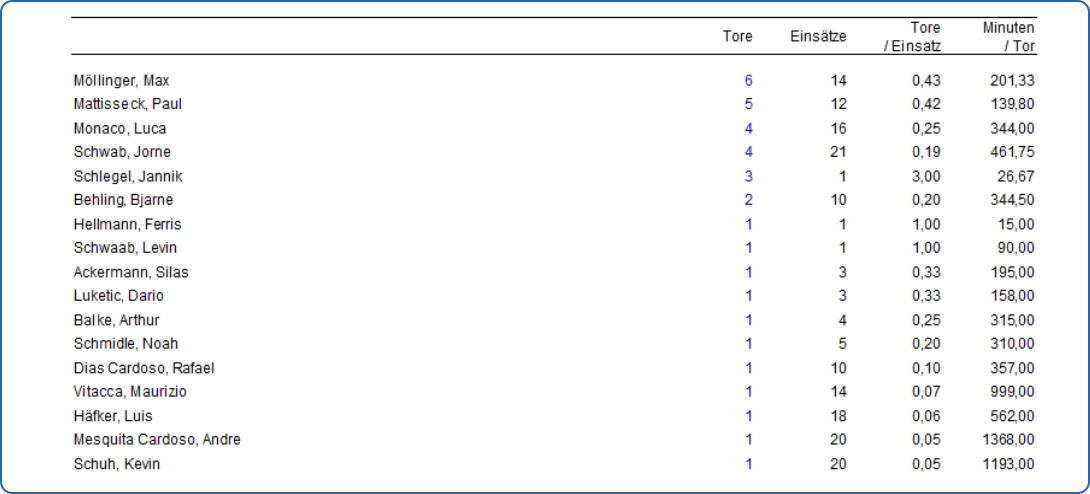1090x494 pixels.
Task: Click the 201,33 minutes per goal value
Action: point(1012,81)
